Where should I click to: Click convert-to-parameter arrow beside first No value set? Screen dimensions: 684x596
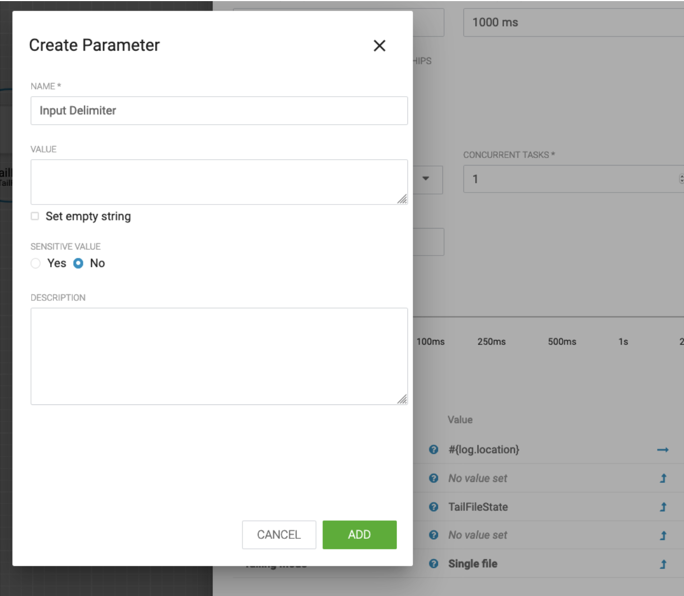662,478
